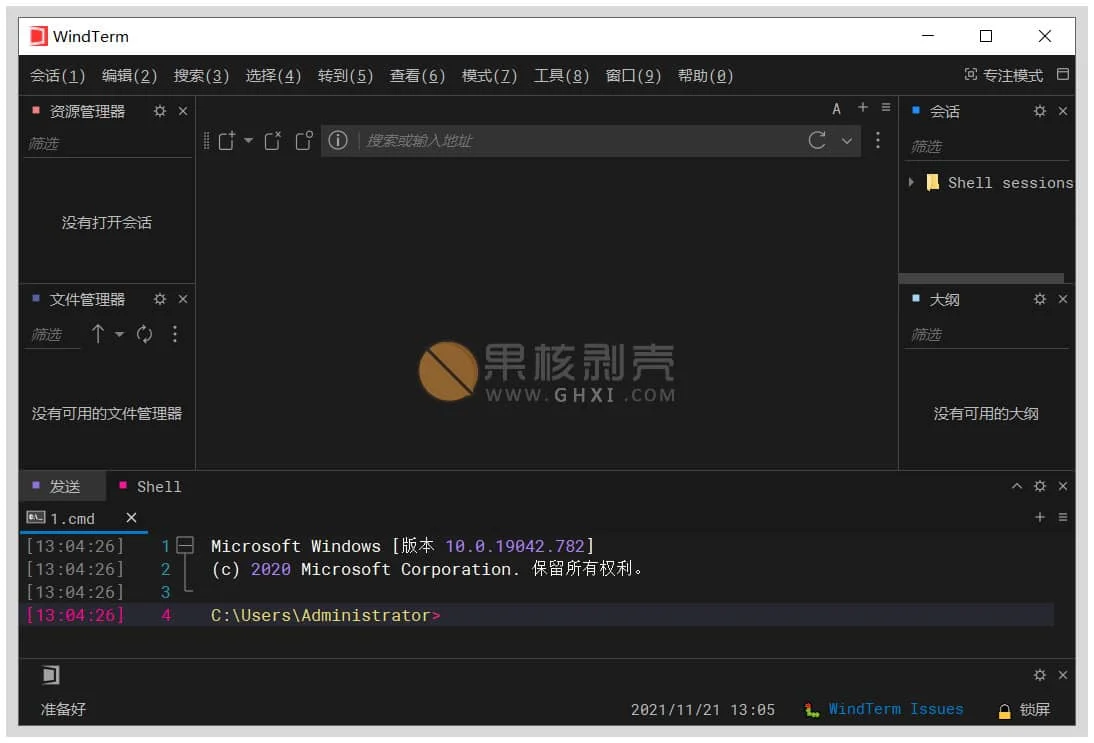Close the 大纲 panel
The image size is (1094, 743).
(1063, 299)
